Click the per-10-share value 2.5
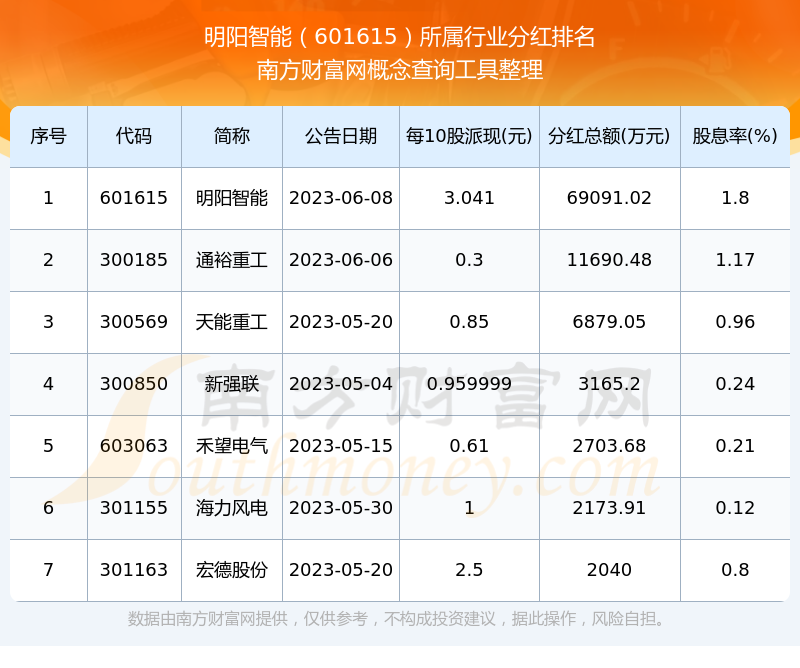Image resolution: width=800 pixels, height=668 pixels. tap(469, 570)
